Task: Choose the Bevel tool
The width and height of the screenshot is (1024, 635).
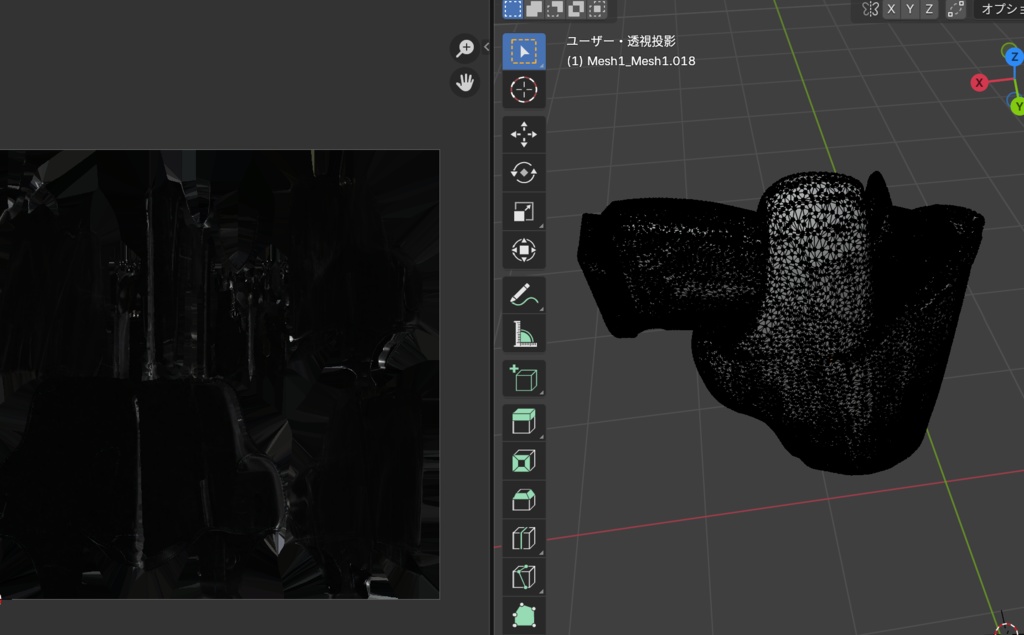Action: [523, 500]
